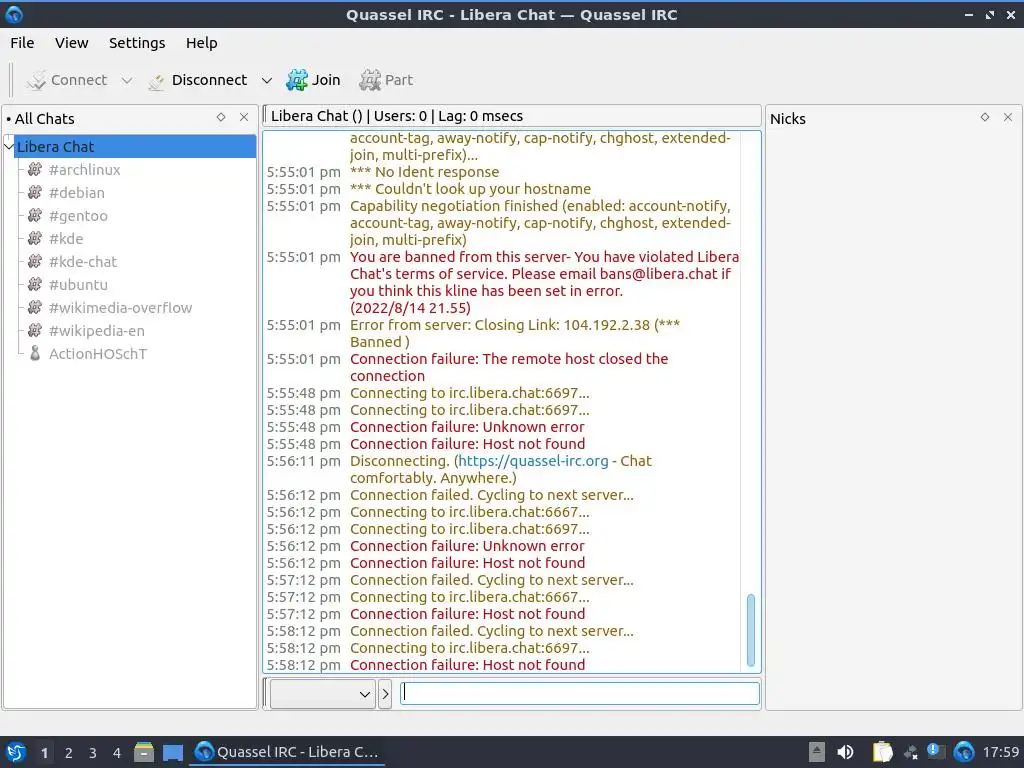This screenshot has width=1024, height=768.
Task: Click the 17:59 taskbar clock
Action: click(x=1000, y=752)
